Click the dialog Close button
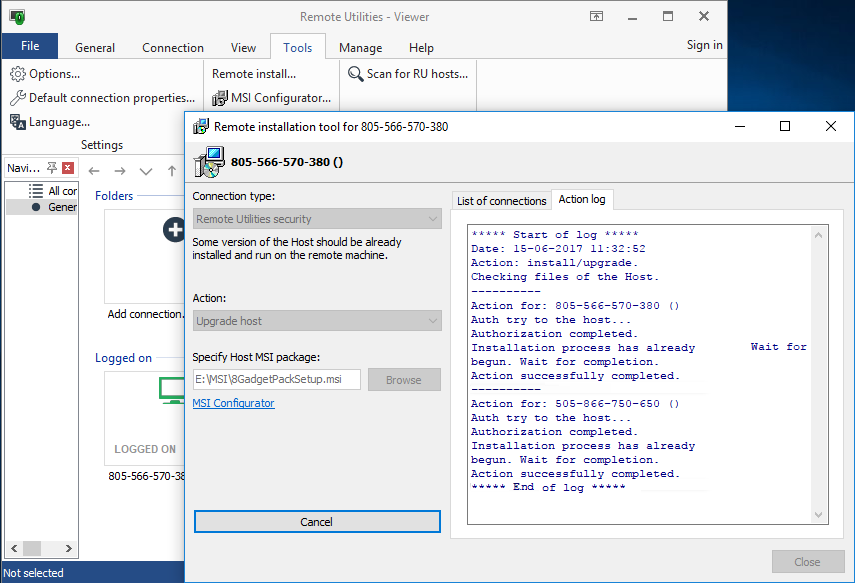 (808, 562)
